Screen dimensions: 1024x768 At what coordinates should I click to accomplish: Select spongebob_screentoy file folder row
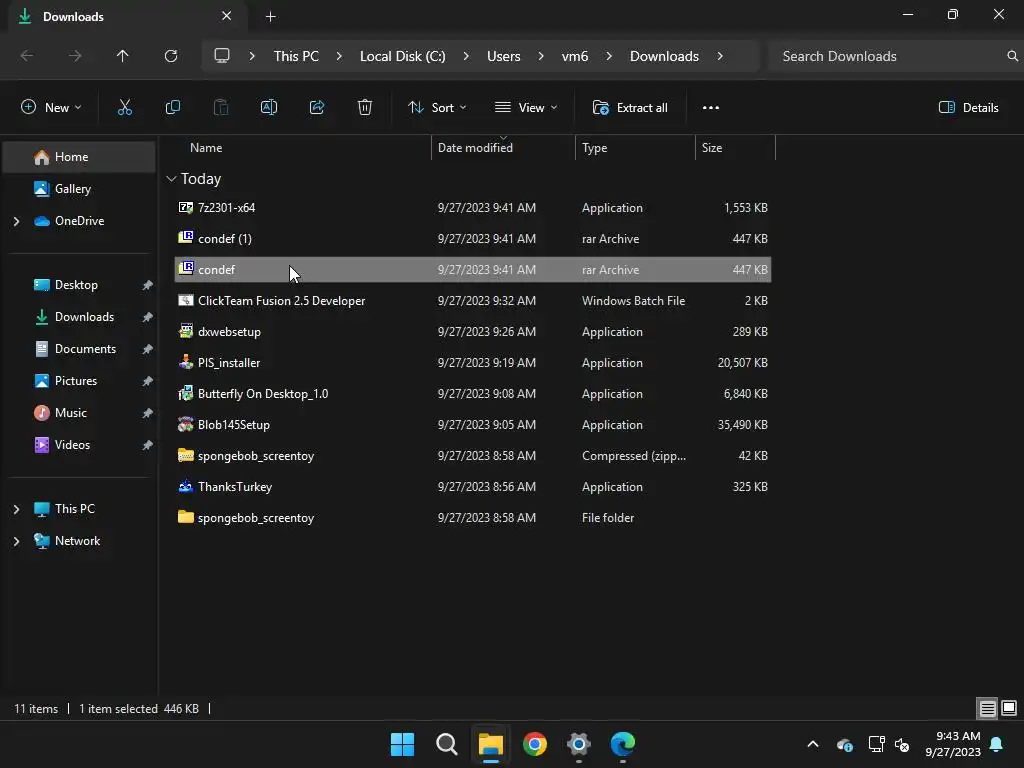click(473, 517)
